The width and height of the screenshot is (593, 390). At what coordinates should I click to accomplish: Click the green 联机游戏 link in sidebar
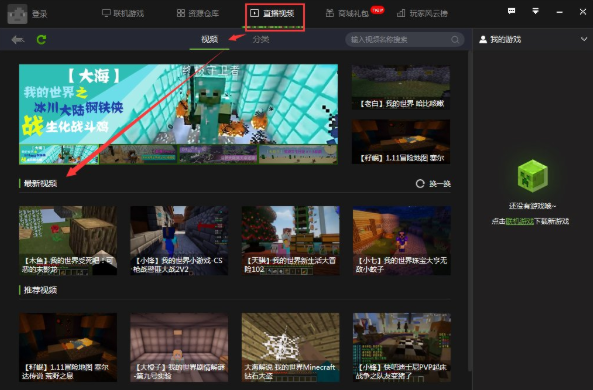pyautogui.click(x=520, y=221)
